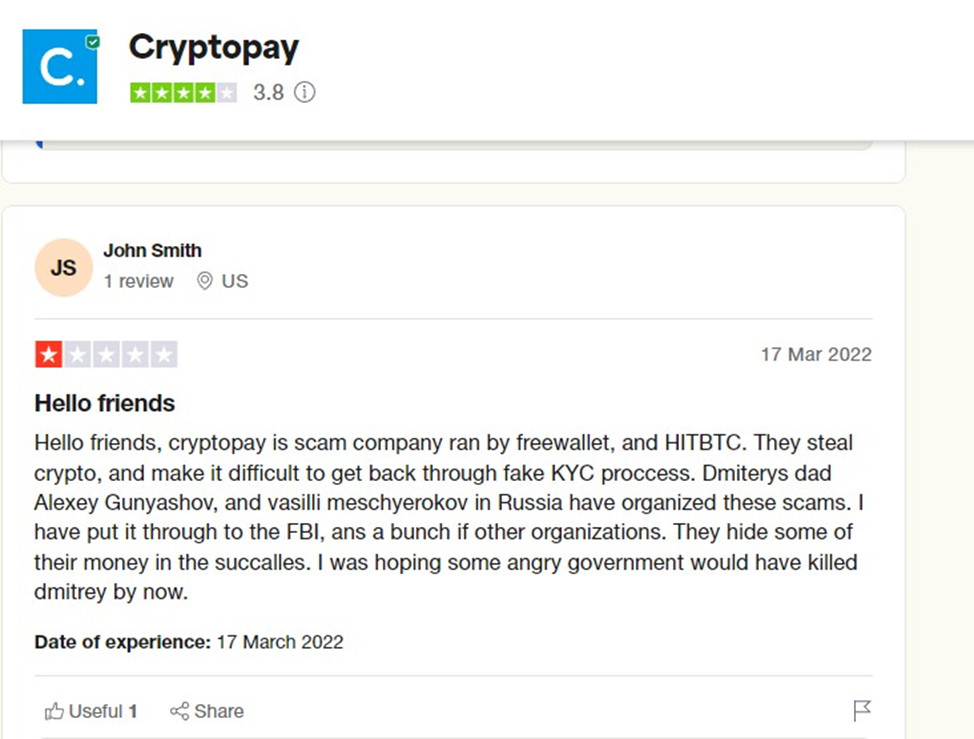Screen dimensions: 974x739
Task: Click the green verified badge on logo
Action: (x=93, y=42)
